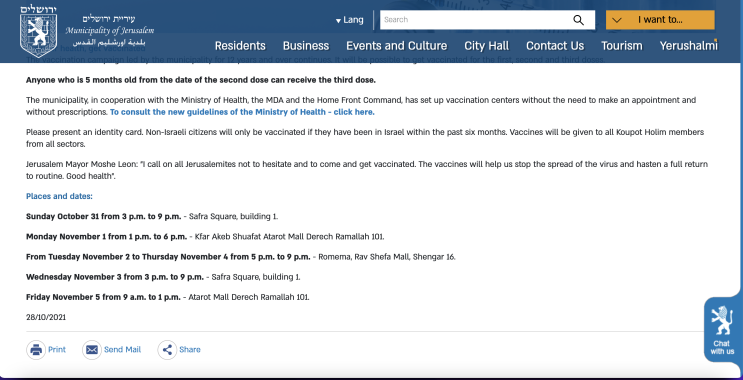This screenshot has width=743, height=380.
Task: Follow the Ministry of Health guidelines link
Action: [x=242, y=112]
